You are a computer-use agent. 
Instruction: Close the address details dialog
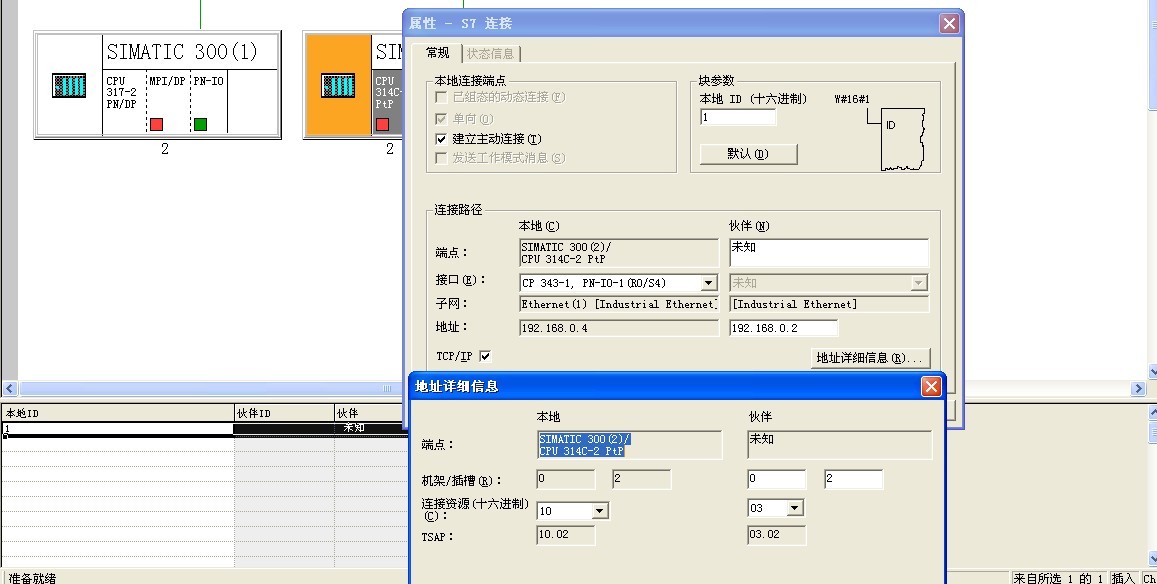pyautogui.click(x=931, y=386)
